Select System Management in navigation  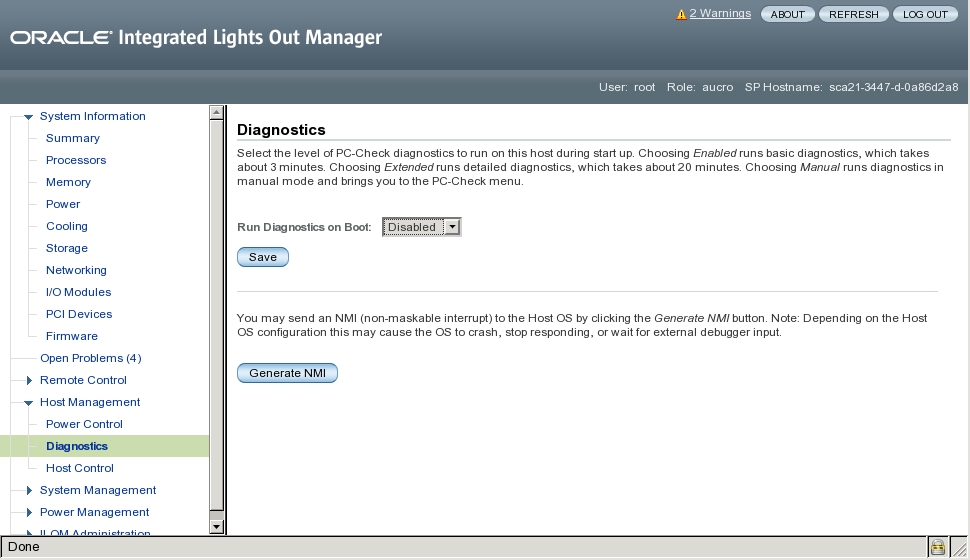tap(98, 490)
